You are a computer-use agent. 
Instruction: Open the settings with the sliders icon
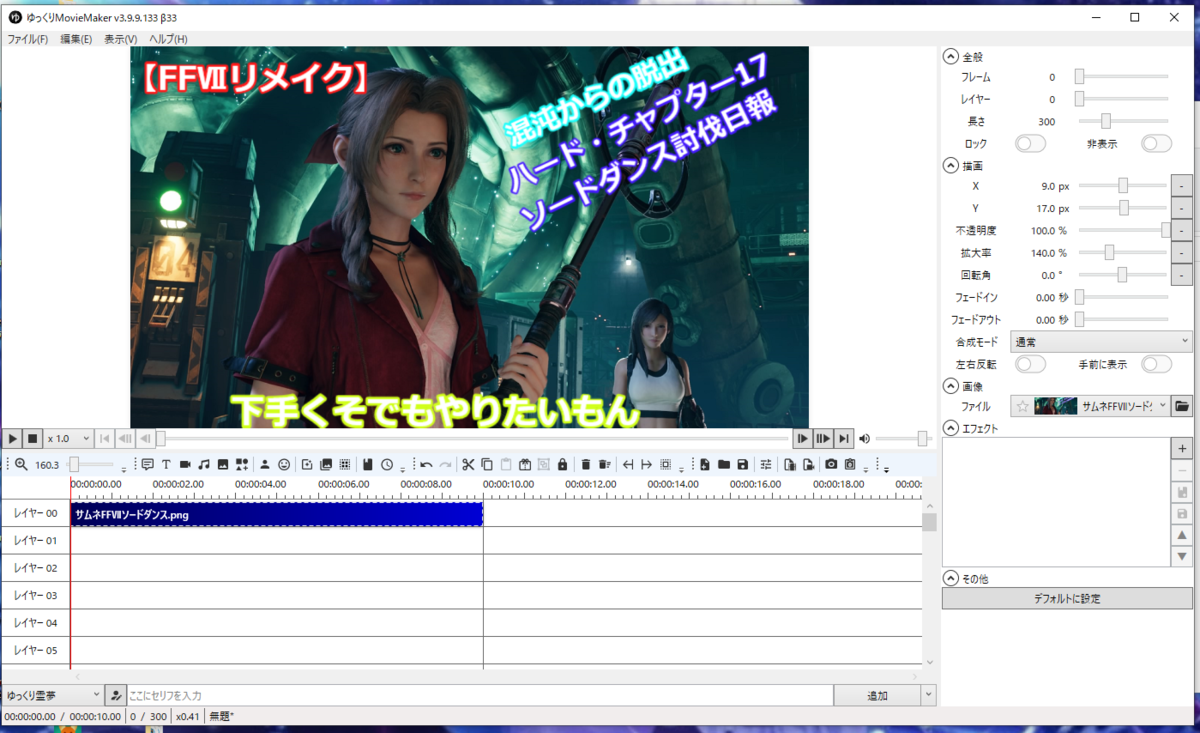click(766, 465)
